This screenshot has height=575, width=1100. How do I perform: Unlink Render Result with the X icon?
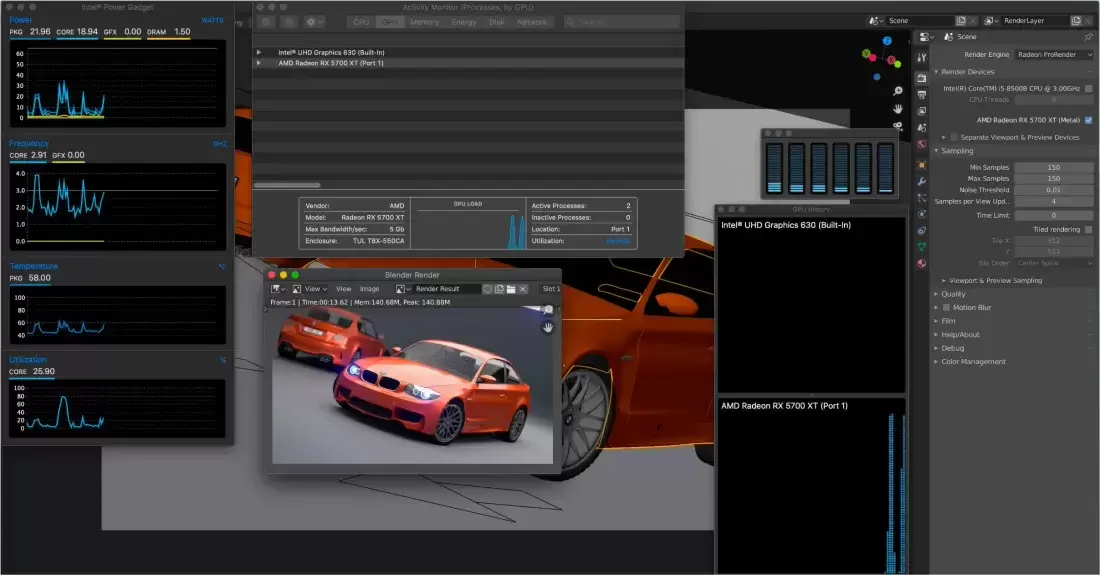[523, 289]
